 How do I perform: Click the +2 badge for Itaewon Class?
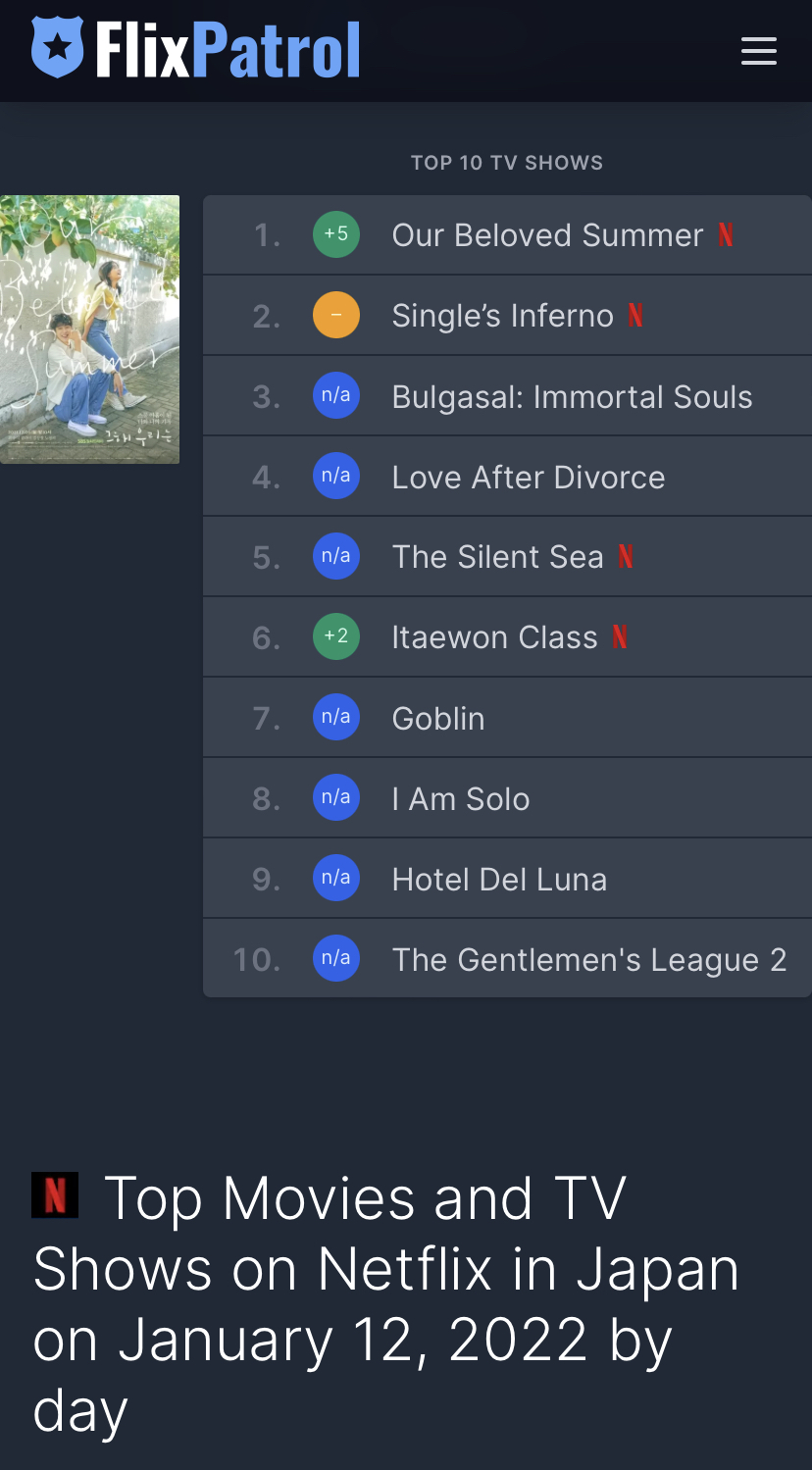pyautogui.click(x=336, y=637)
